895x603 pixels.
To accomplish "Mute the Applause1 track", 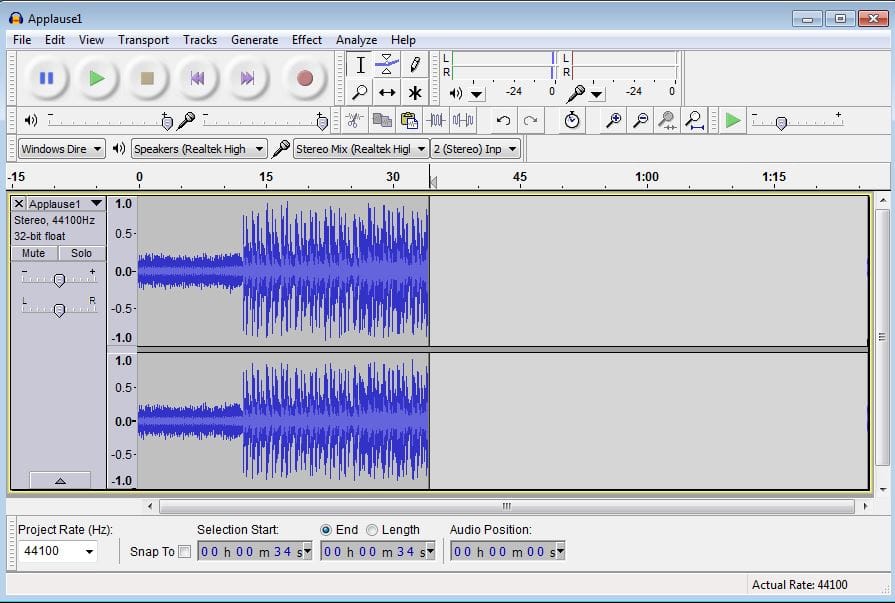I will pyautogui.click(x=34, y=253).
